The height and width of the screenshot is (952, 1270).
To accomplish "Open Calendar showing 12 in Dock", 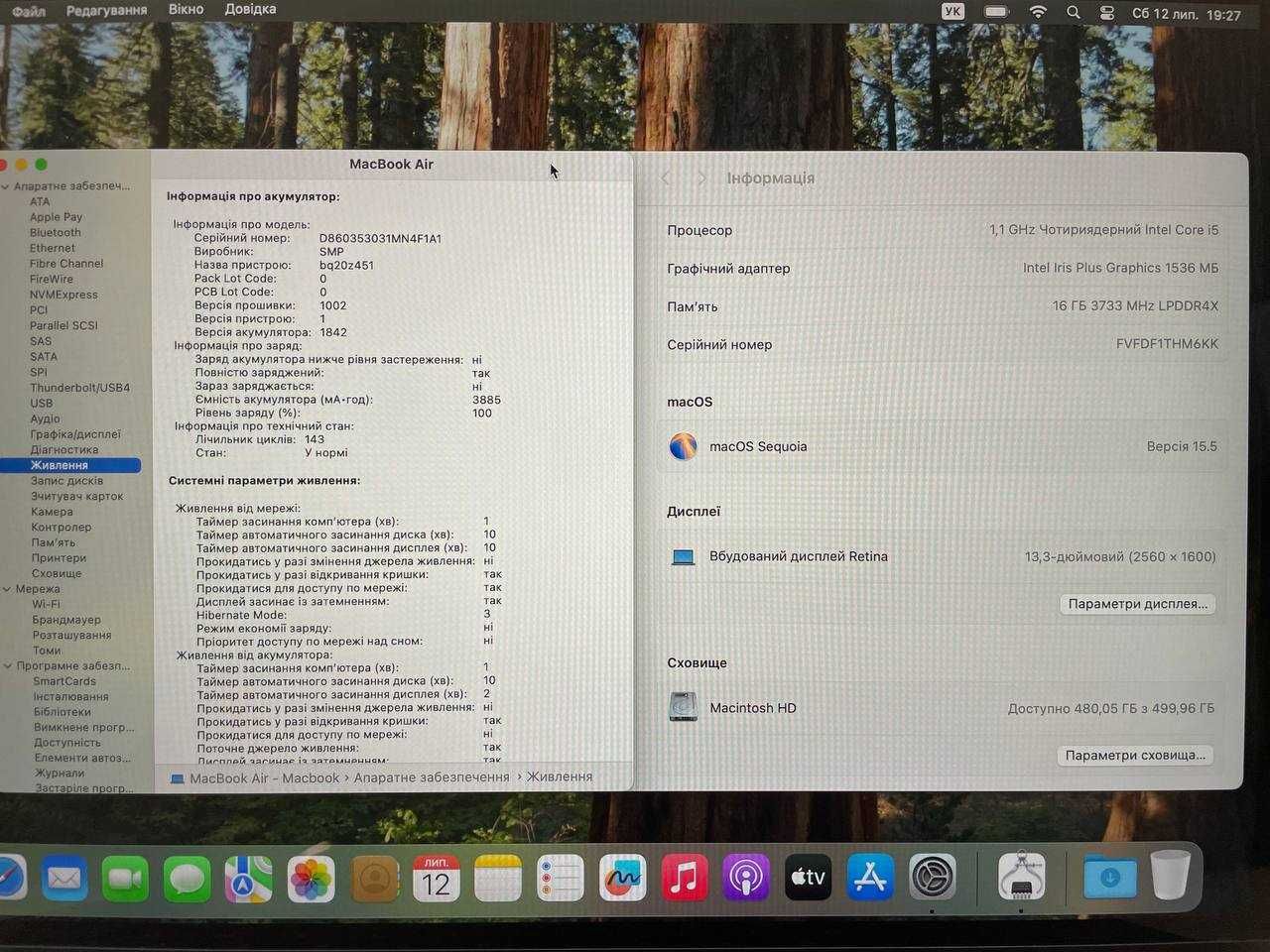I will click(x=436, y=878).
